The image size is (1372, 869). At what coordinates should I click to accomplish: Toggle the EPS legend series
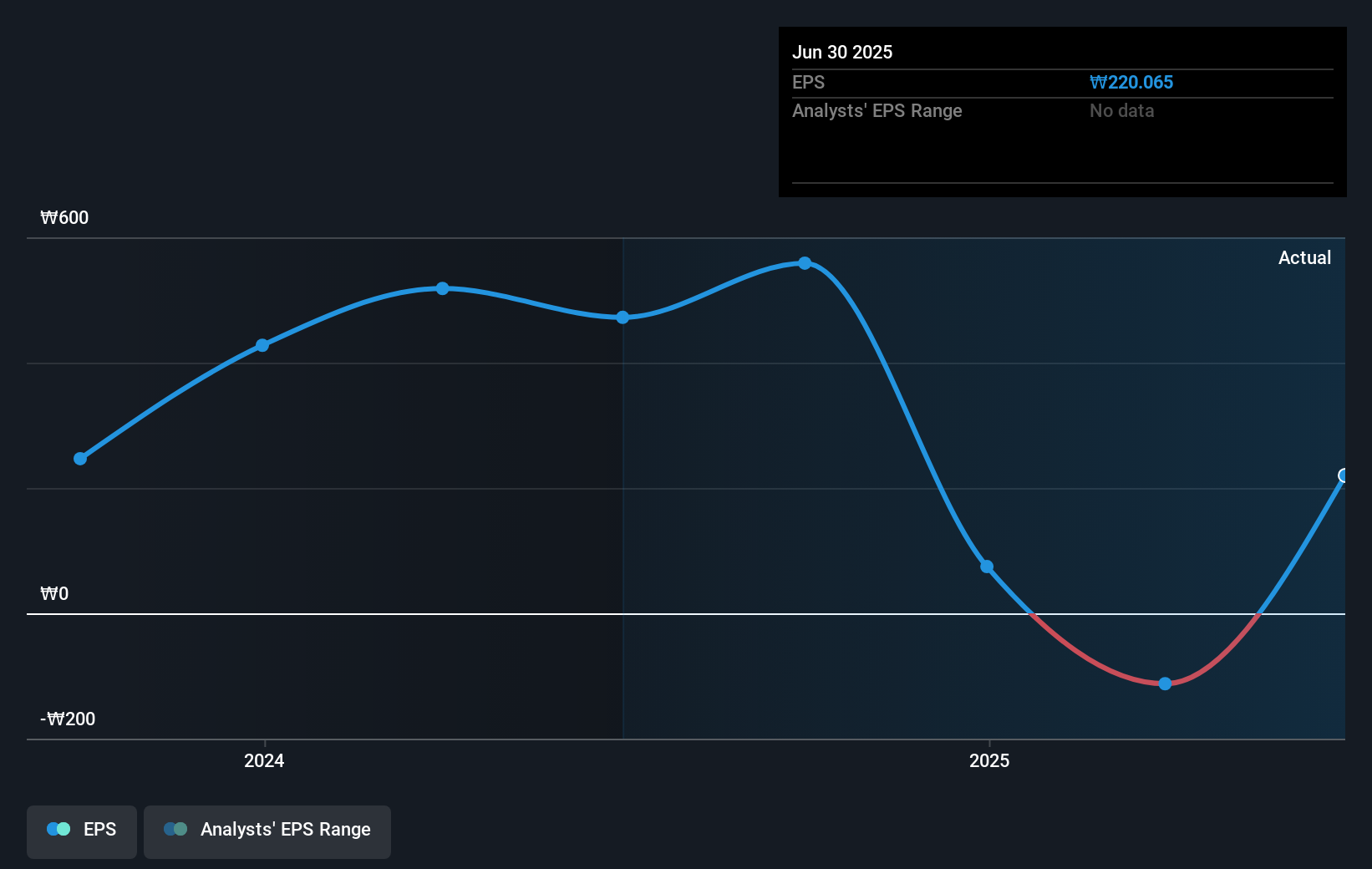(x=82, y=831)
